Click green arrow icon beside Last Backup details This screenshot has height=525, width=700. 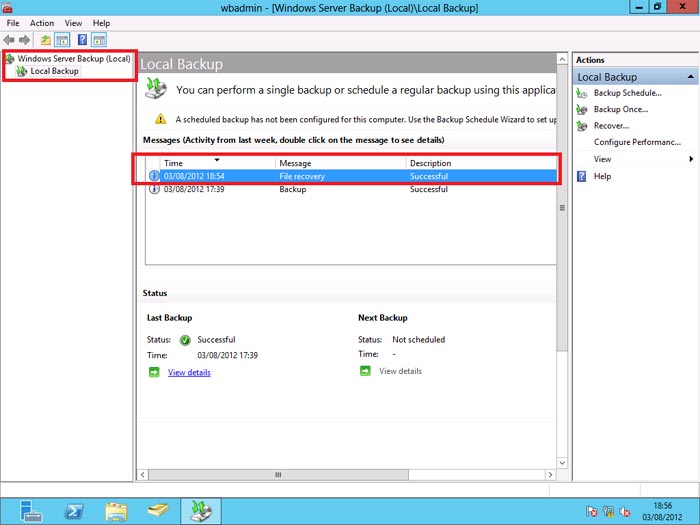coord(154,372)
